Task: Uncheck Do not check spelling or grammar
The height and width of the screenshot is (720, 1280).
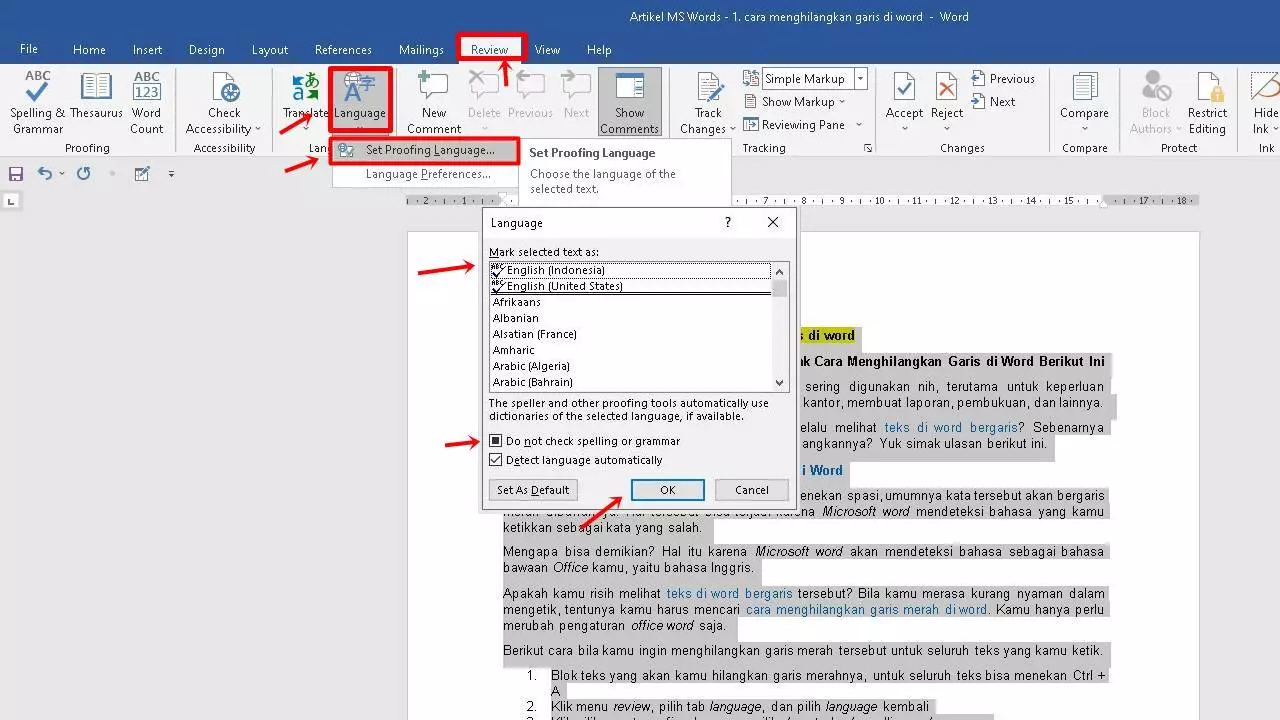Action: click(495, 440)
